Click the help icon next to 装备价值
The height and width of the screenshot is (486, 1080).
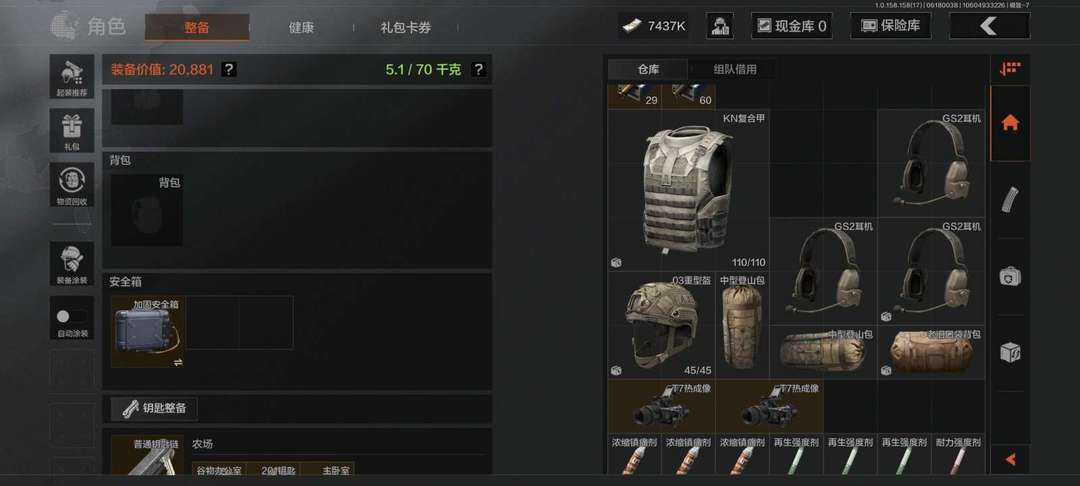[229, 69]
